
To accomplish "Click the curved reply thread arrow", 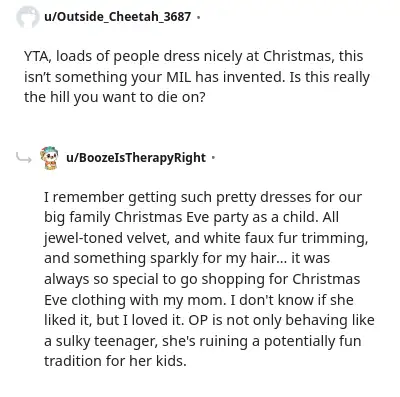I will click(x=24, y=158).
